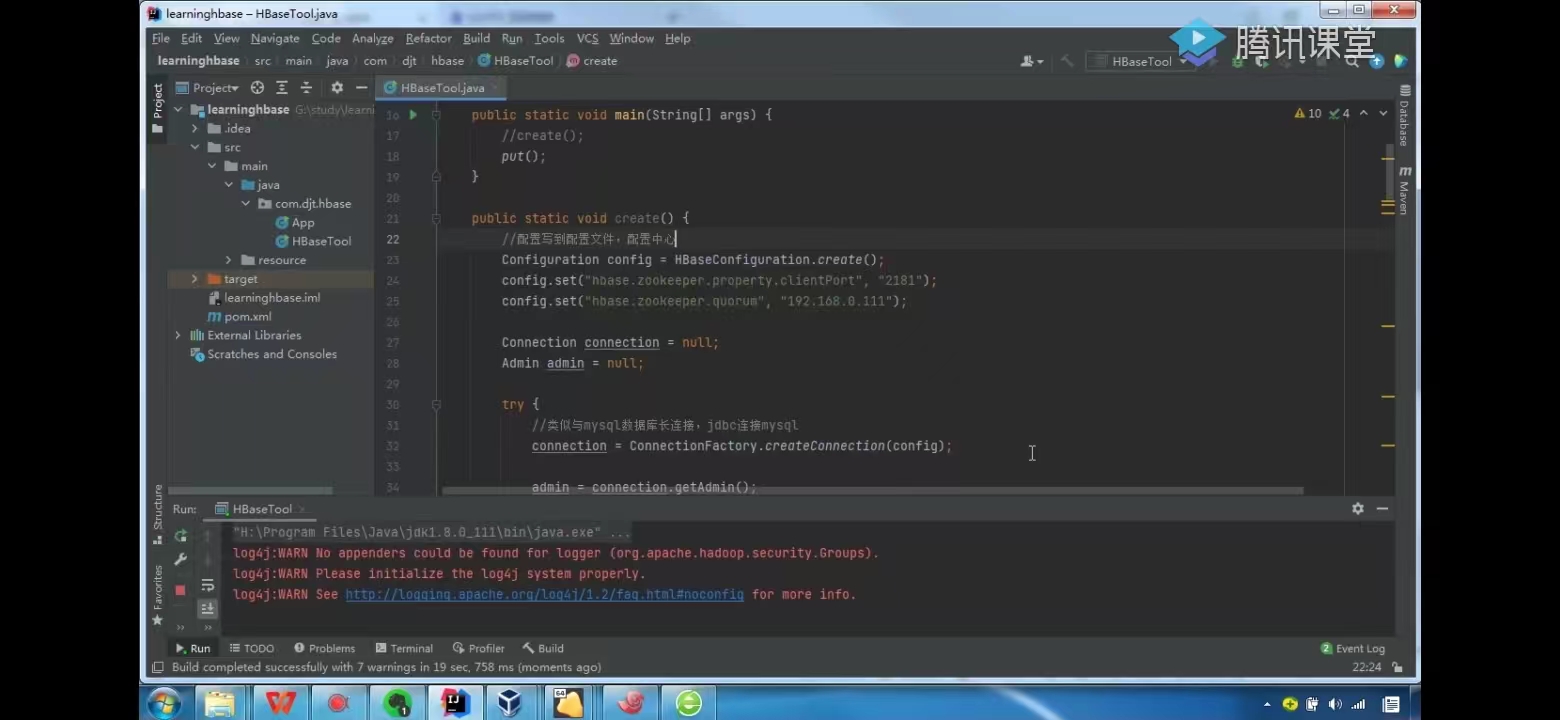
Task: Click the 'create' breadcrumb in navigation bar
Action: 592,61
